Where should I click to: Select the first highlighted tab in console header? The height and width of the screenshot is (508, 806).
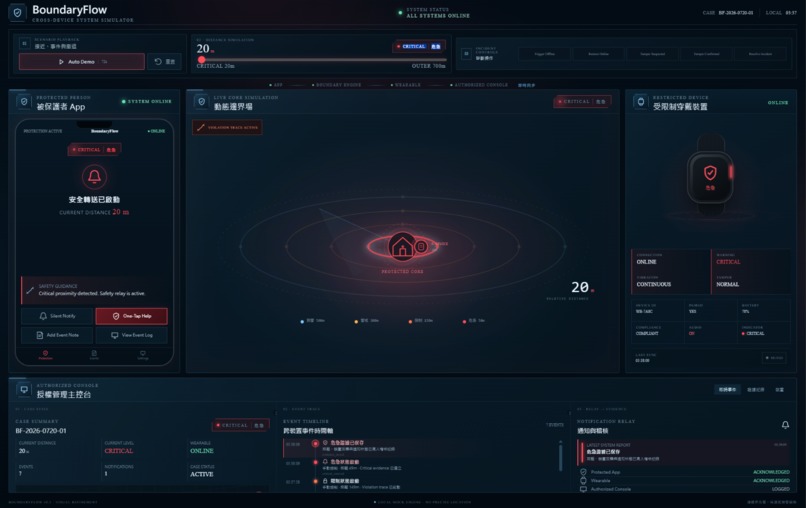click(x=727, y=390)
